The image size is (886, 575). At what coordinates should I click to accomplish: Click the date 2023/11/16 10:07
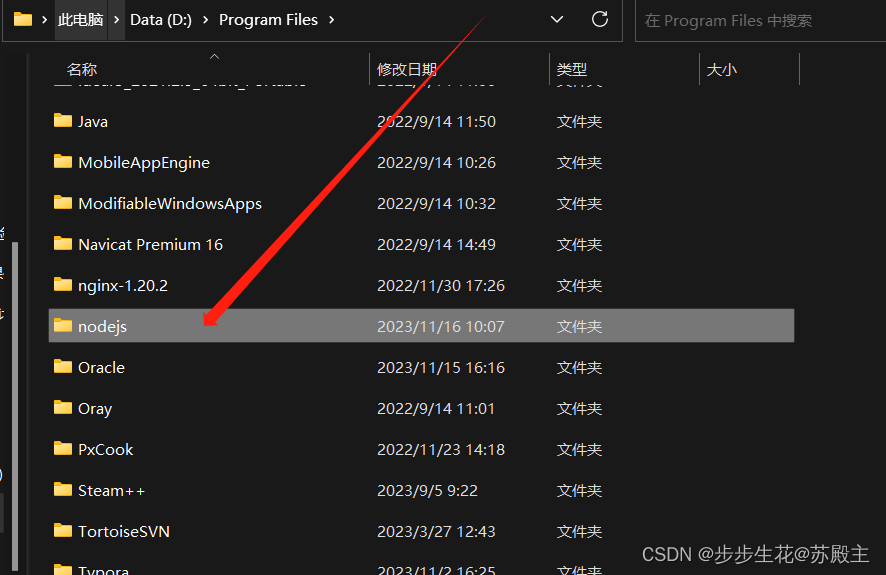click(441, 326)
